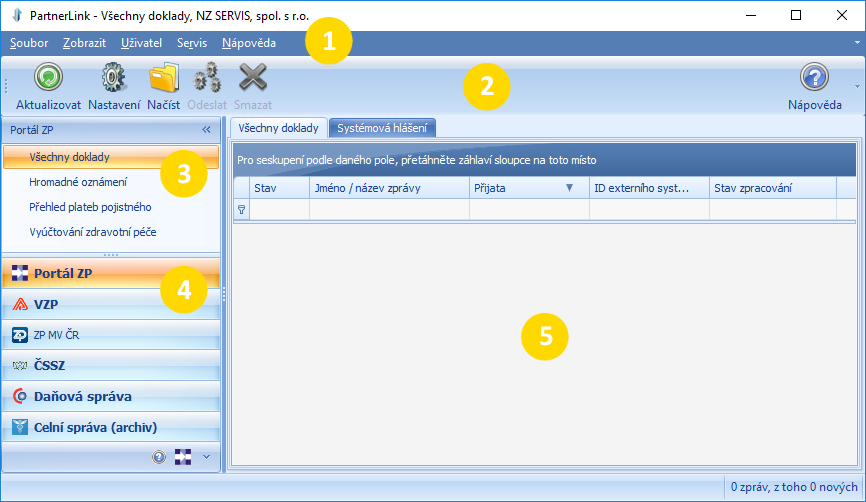The width and height of the screenshot is (866, 502).
Task: Open menu bar options dropdown arrow
Action: 857,43
